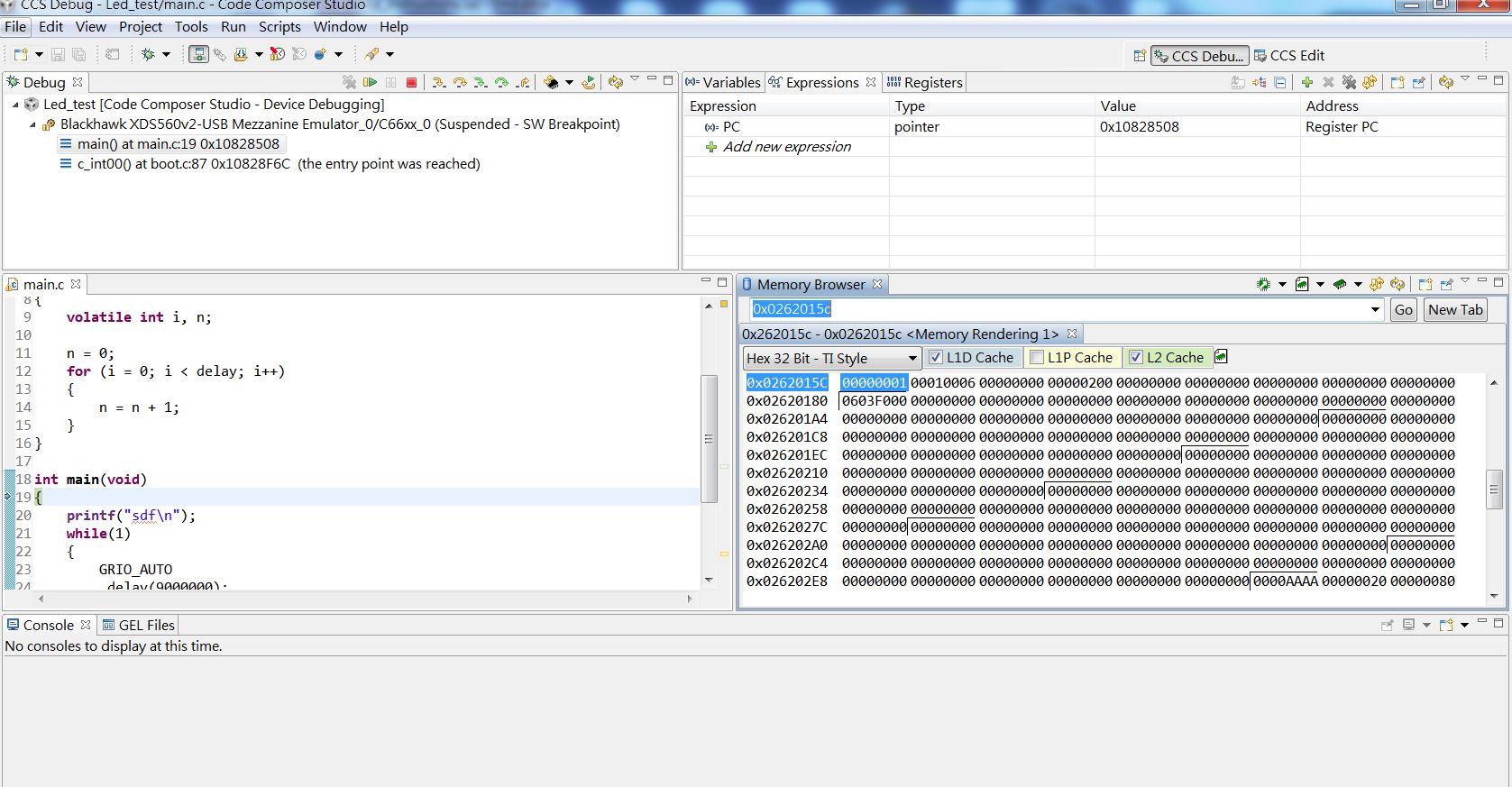Toggle the connect target toolbar icon

coord(199,54)
